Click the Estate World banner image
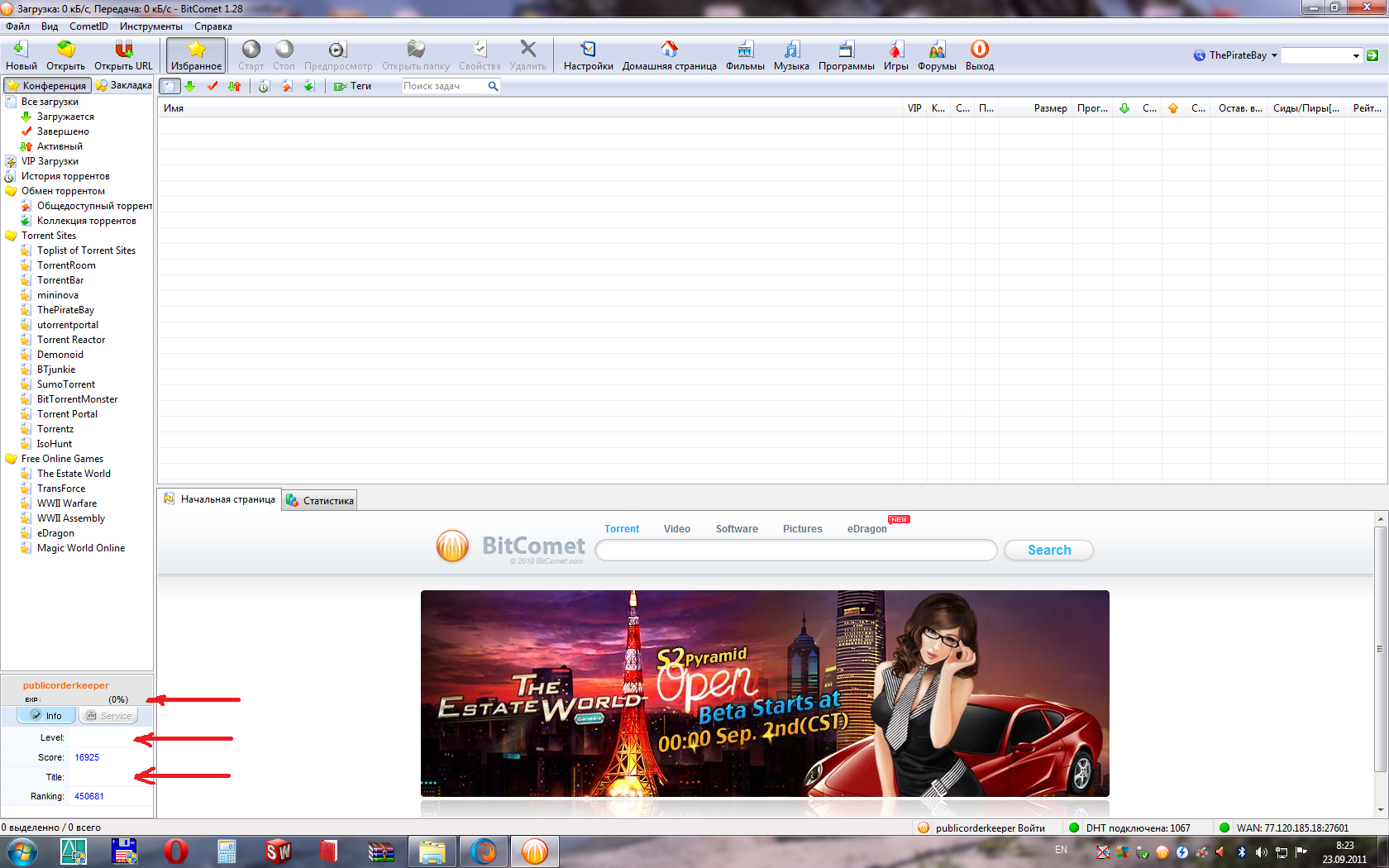 point(765,694)
